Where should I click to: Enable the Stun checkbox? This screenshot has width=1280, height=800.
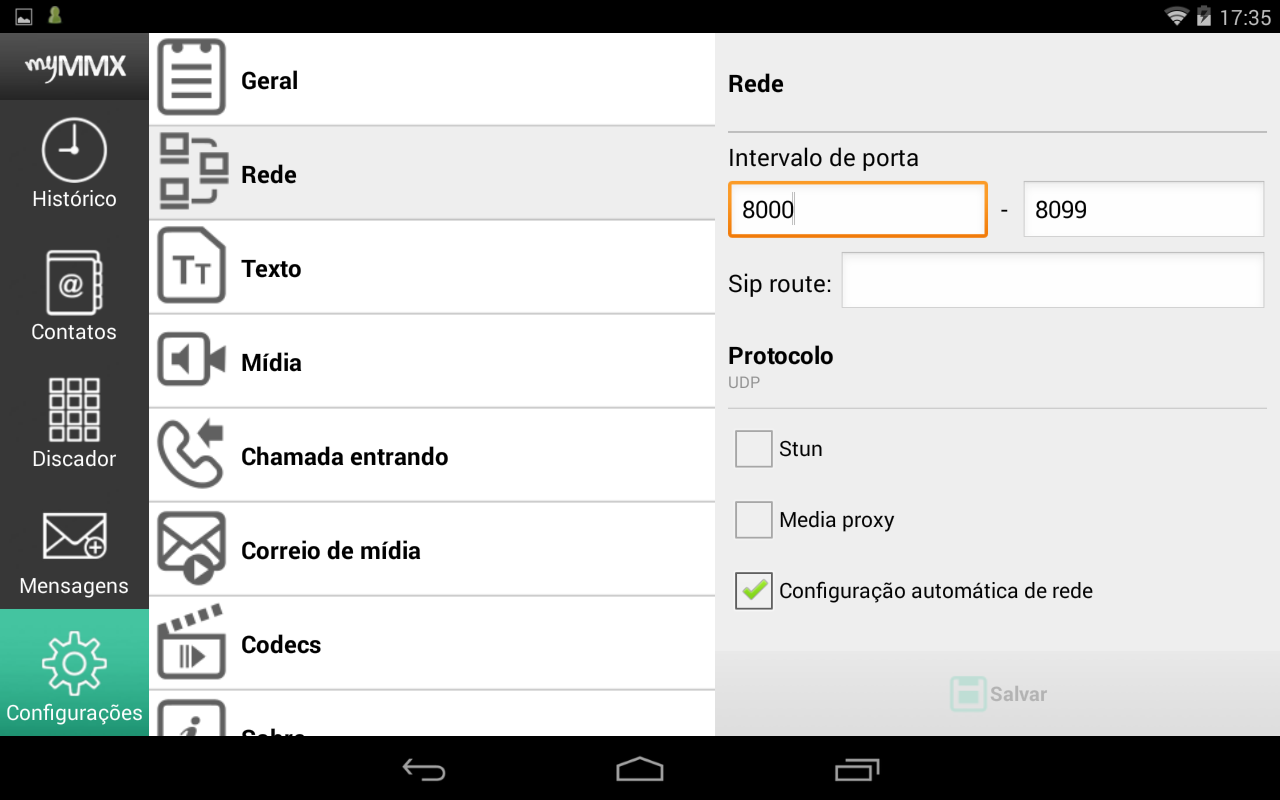754,449
